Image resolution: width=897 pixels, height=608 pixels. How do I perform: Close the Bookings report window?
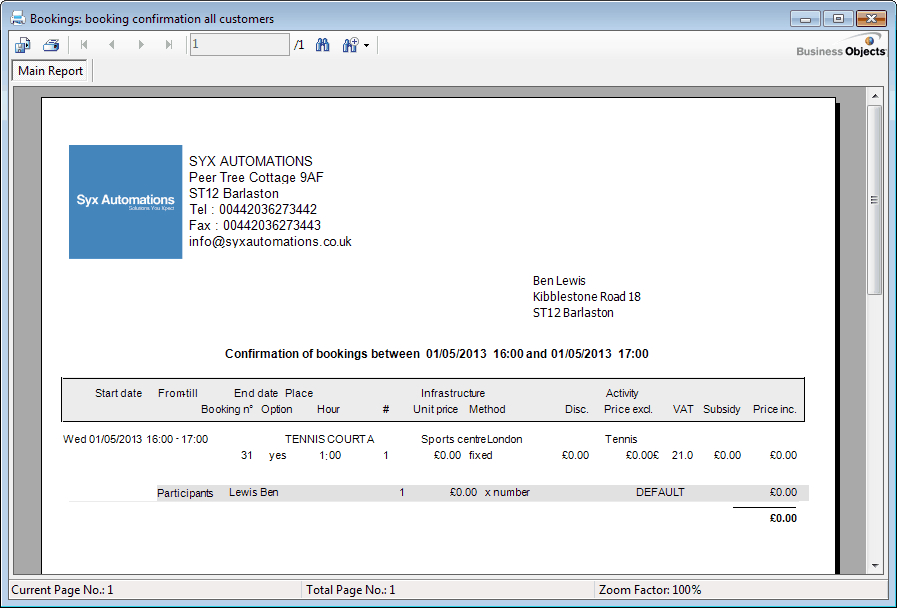(872, 19)
